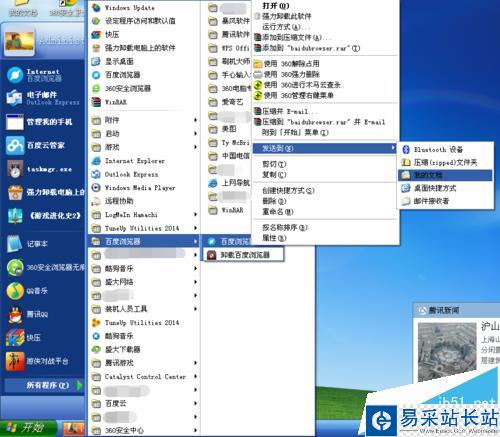Open the Internet 百度浏览器 pinned icon
Screen dimensions: 500x437
click(15, 75)
